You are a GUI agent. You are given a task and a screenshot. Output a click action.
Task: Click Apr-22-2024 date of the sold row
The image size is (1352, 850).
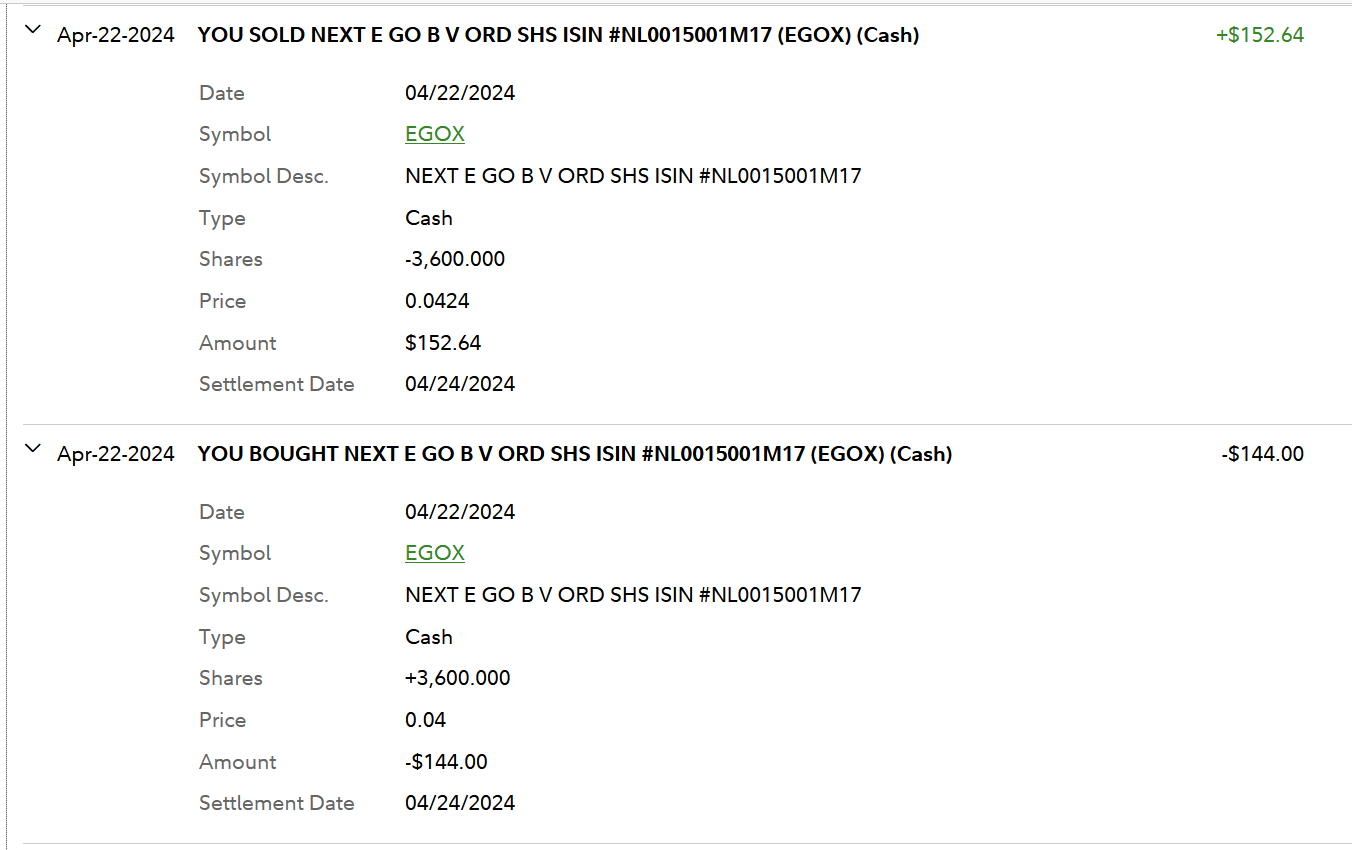(116, 35)
